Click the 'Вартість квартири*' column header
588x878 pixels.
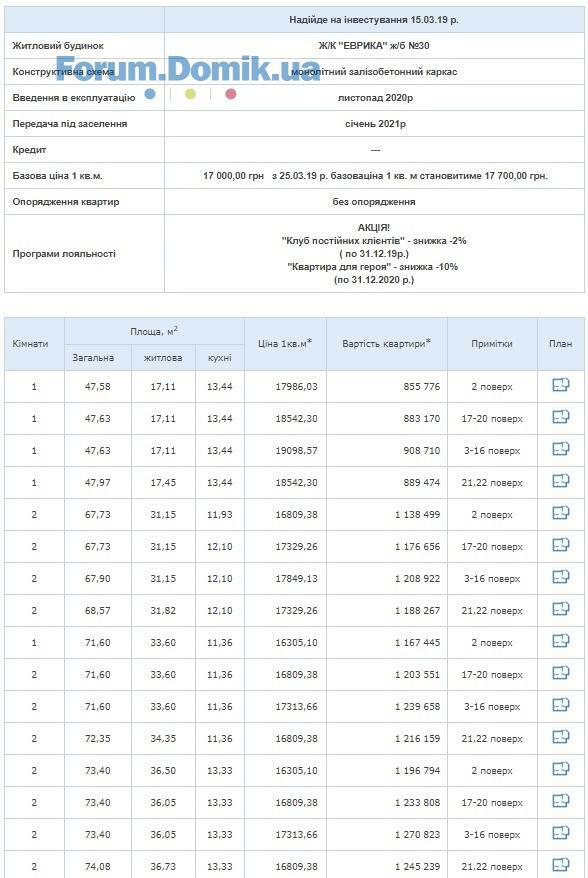click(x=386, y=343)
